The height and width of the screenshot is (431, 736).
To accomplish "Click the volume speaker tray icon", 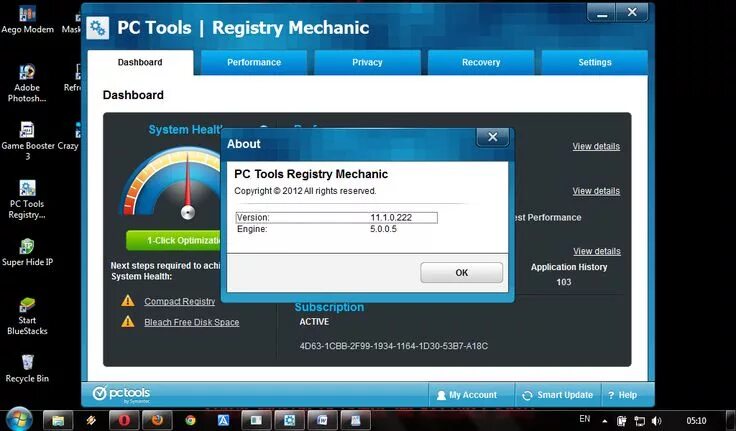I will tap(656, 421).
